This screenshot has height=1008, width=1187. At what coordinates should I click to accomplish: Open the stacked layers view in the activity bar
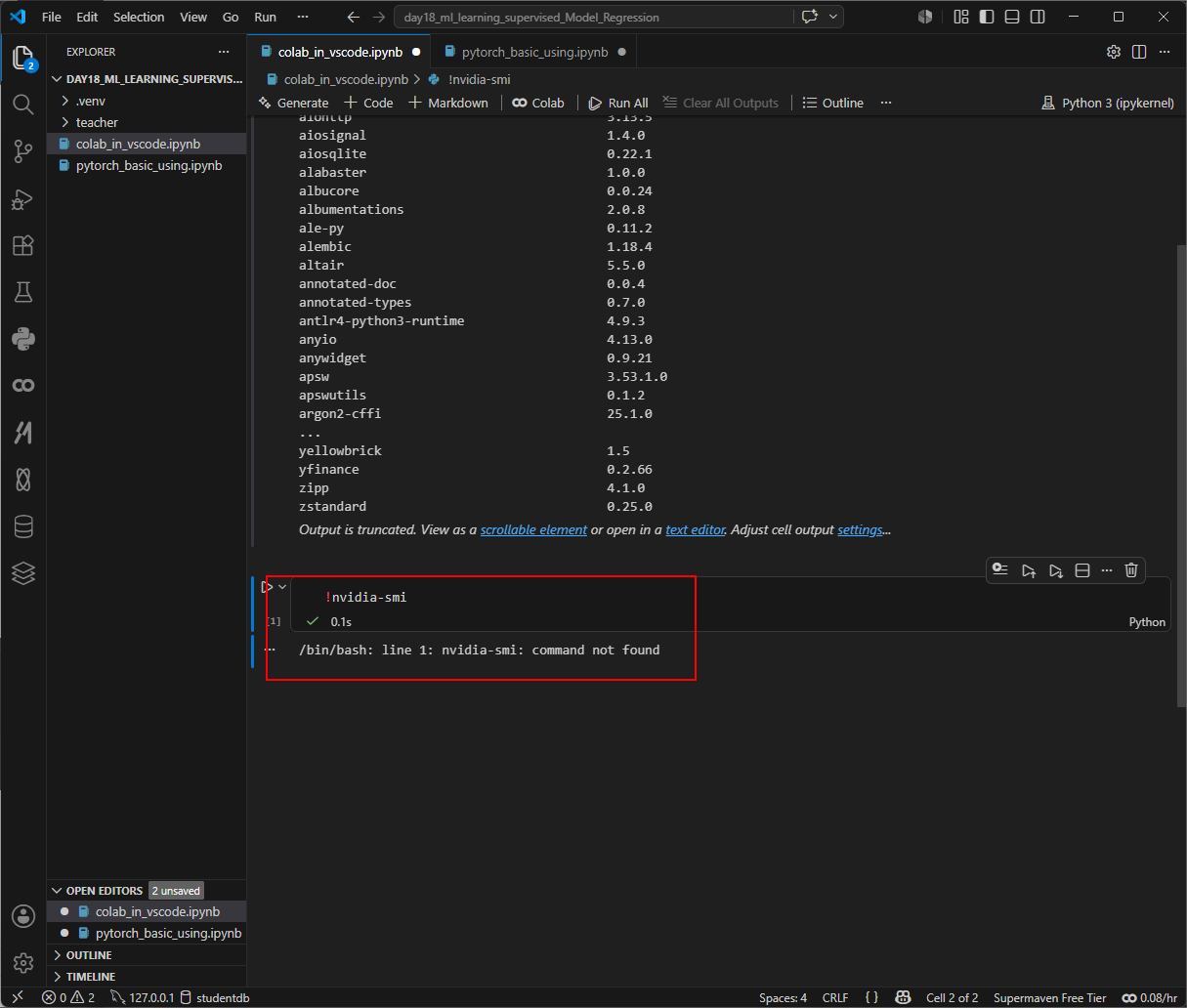[23, 573]
